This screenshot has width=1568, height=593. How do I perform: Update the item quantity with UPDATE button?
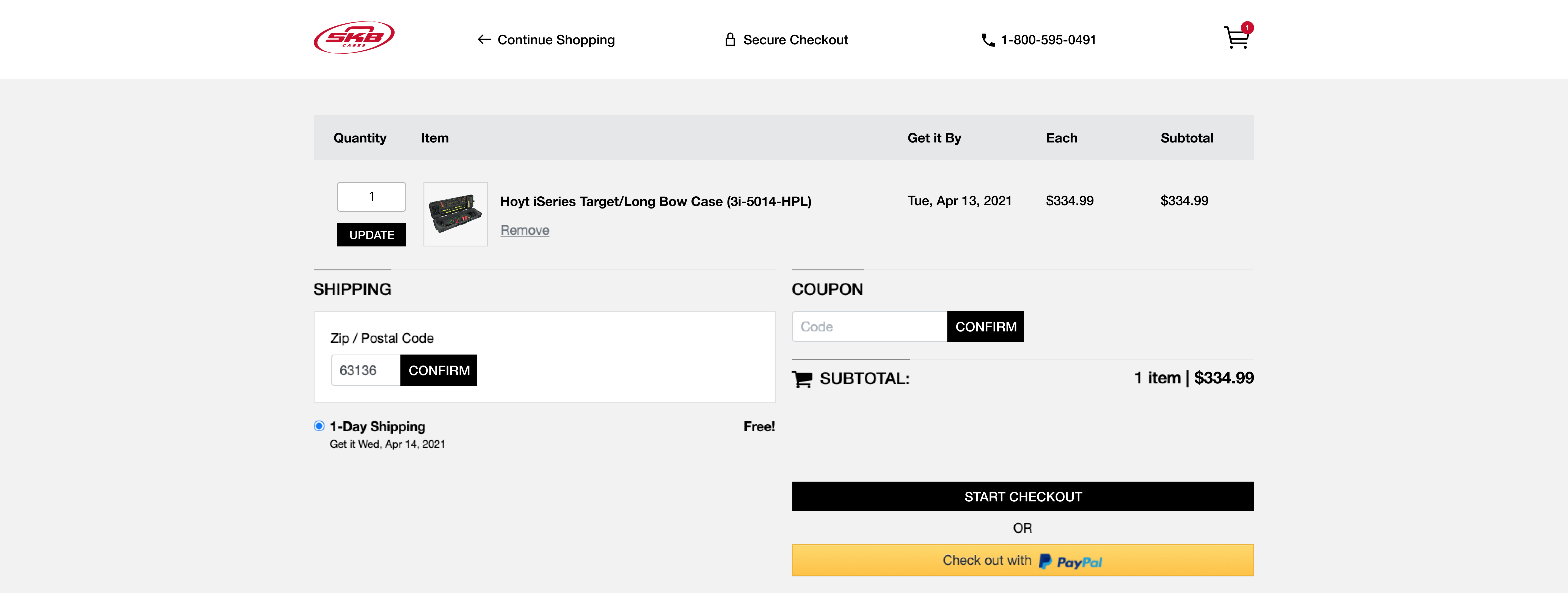tap(371, 235)
